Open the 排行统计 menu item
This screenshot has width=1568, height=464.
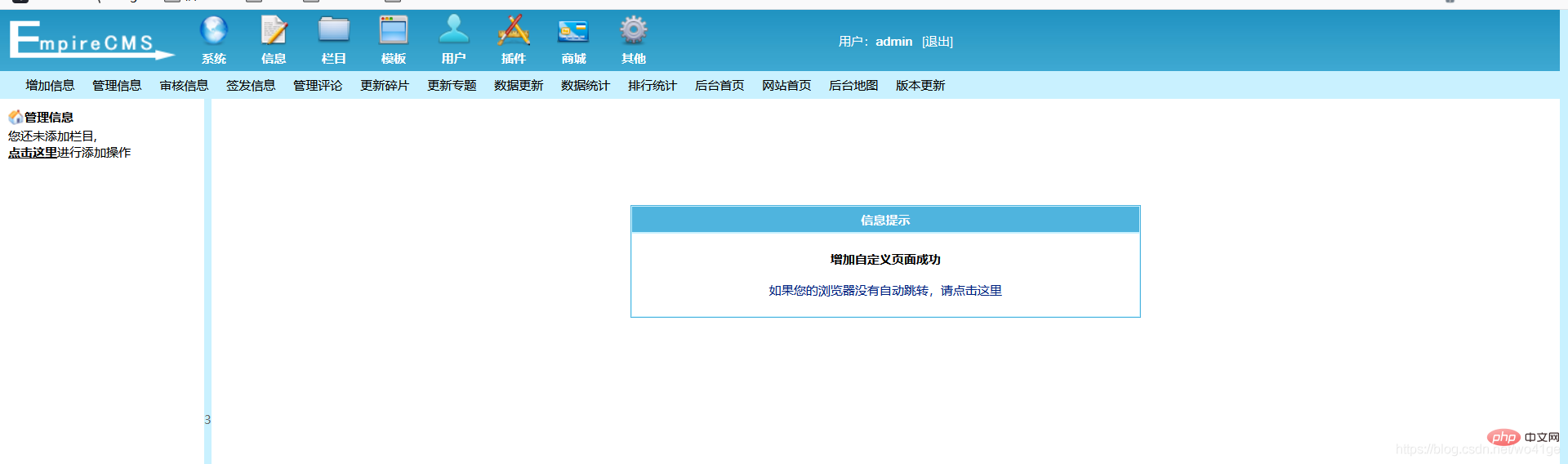653,86
